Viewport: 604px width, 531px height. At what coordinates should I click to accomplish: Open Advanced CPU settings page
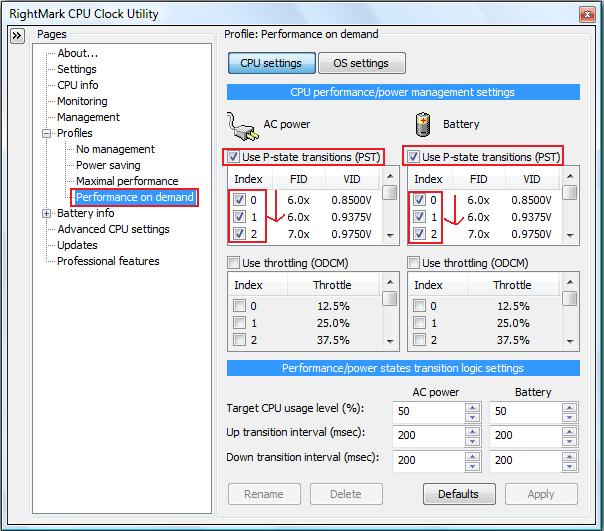pyautogui.click(x=113, y=229)
